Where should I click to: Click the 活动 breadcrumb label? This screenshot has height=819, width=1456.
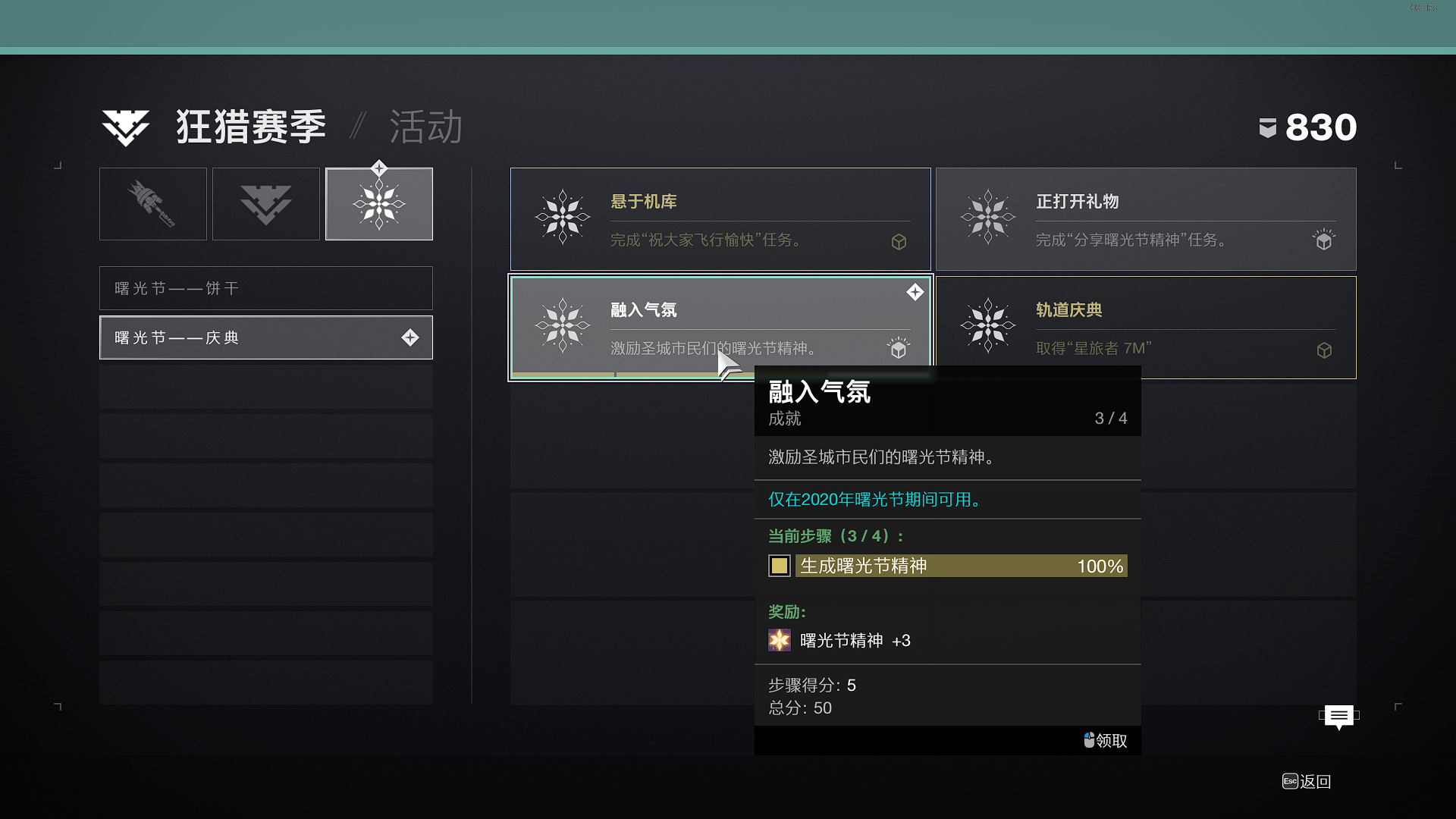pos(426,127)
